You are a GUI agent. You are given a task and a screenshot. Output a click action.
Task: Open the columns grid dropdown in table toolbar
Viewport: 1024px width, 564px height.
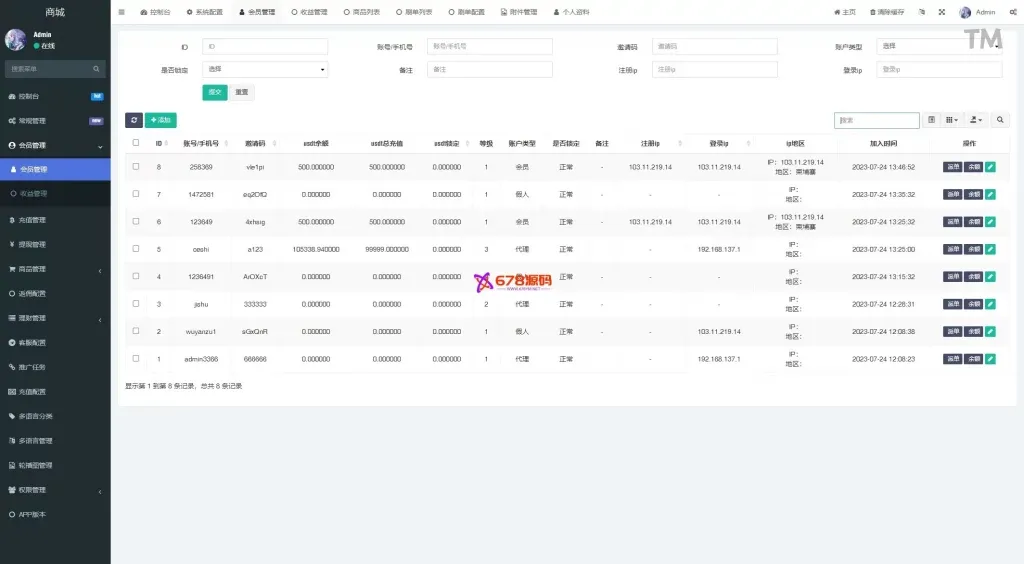[952, 120]
